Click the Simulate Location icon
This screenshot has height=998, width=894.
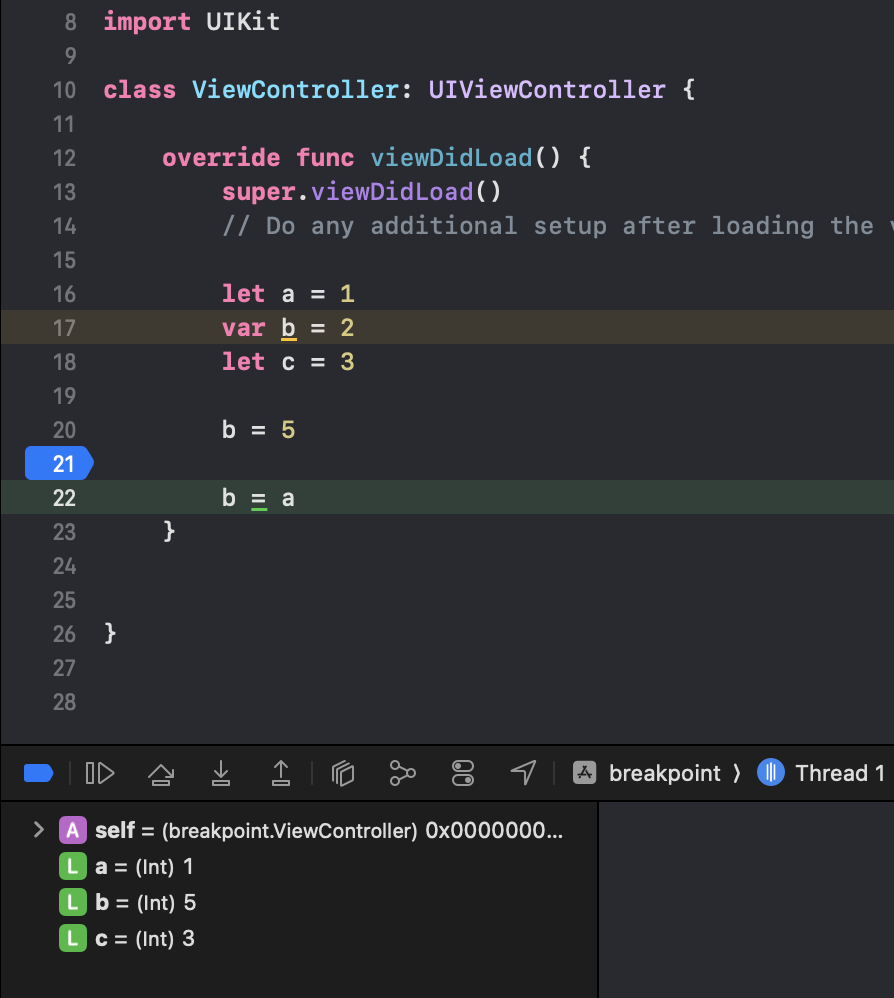(522, 773)
